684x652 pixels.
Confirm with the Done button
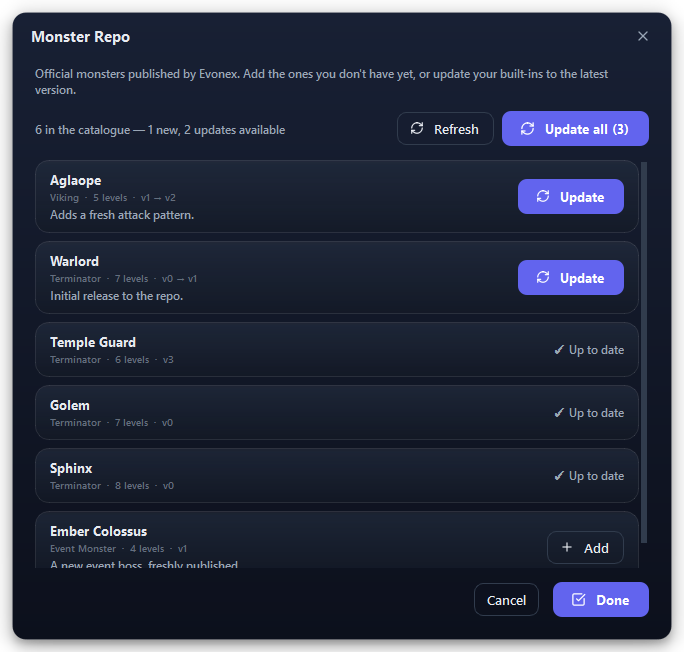601,600
